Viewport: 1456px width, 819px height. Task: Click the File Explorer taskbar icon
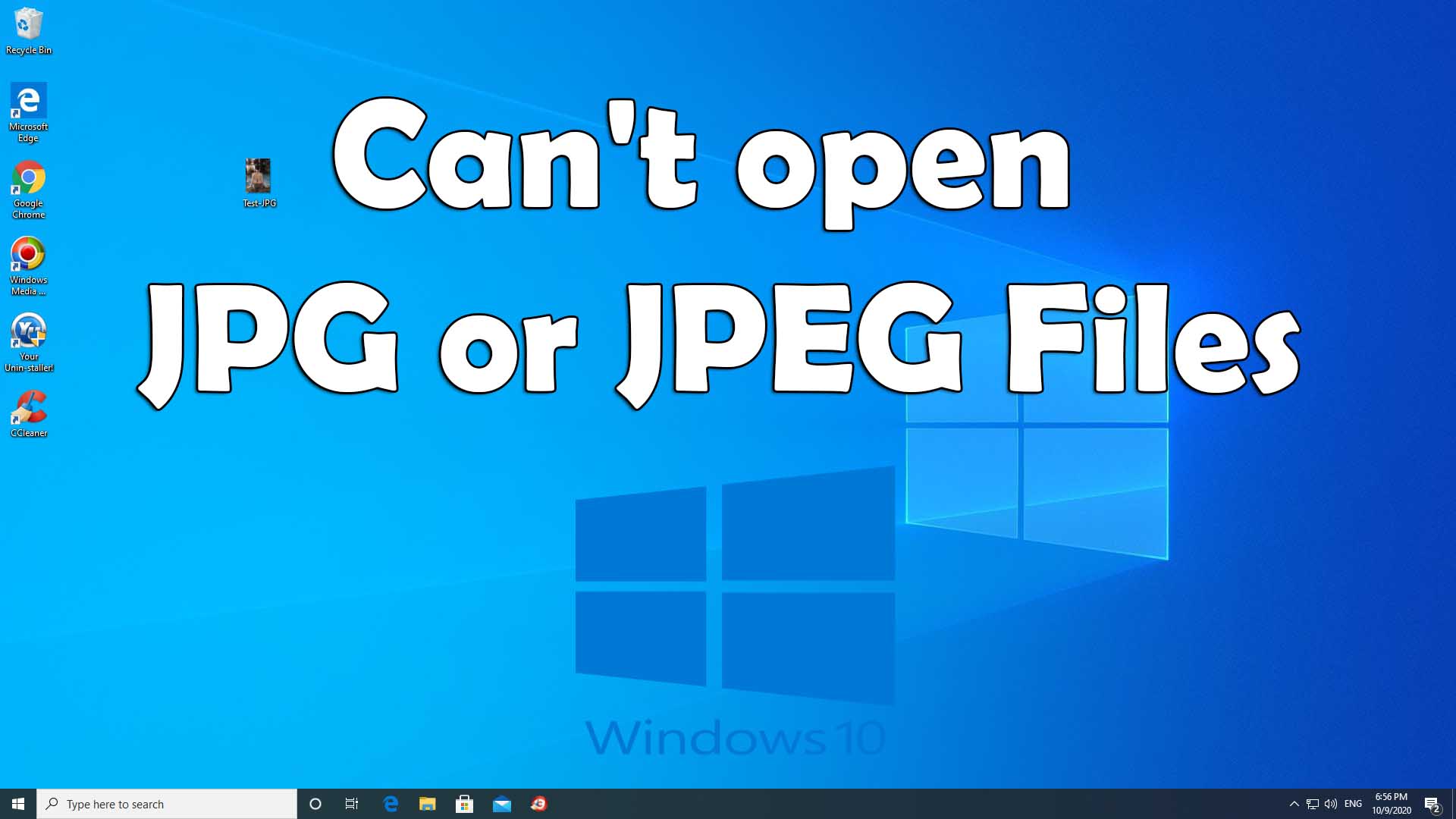427,803
